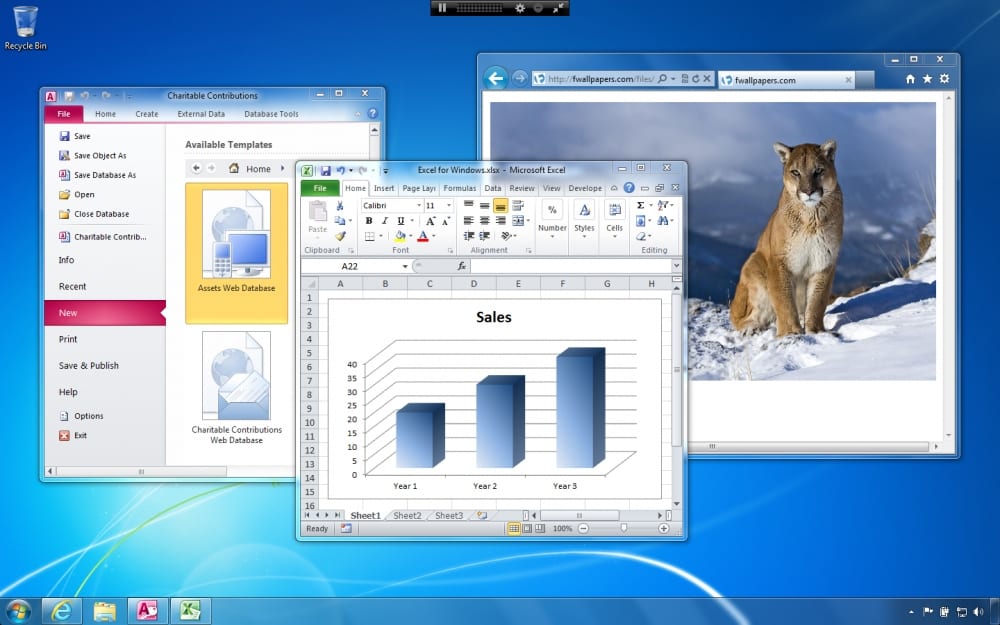Click the Undo arrow in Excel's title bar
Screen dimensions: 1000x625
tap(341, 170)
